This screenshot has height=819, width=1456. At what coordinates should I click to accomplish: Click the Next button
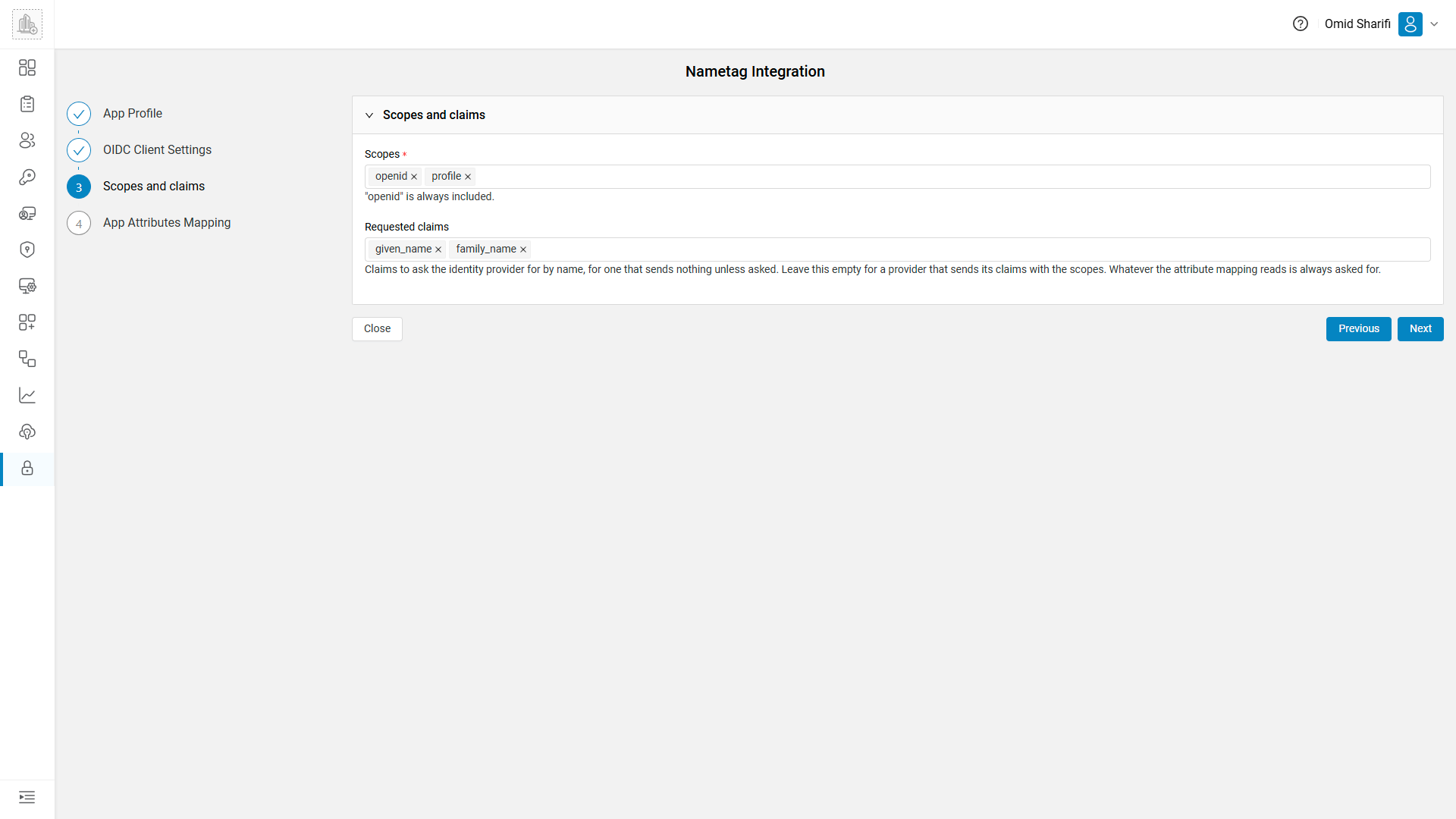click(x=1420, y=329)
